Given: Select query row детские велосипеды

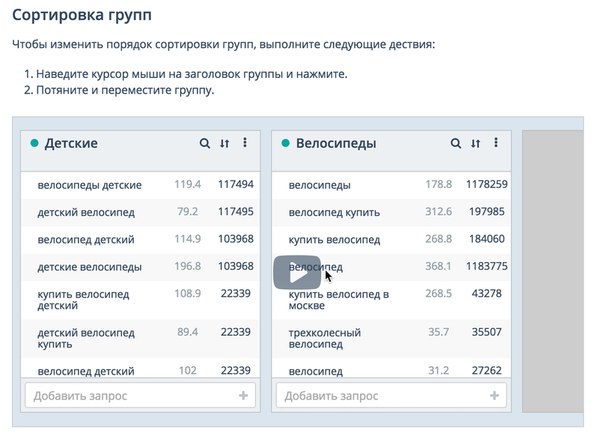Looking at the screenshot, I should 90,267.
